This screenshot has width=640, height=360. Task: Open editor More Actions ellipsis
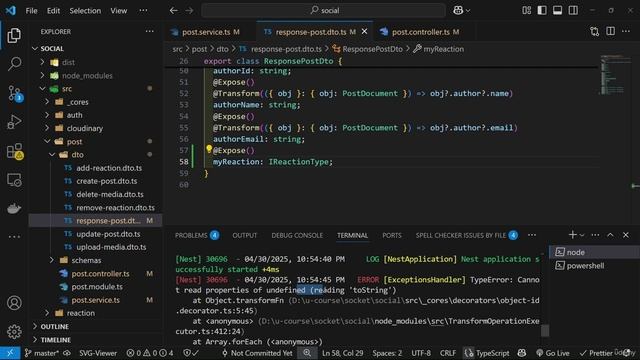click(626, 31)
